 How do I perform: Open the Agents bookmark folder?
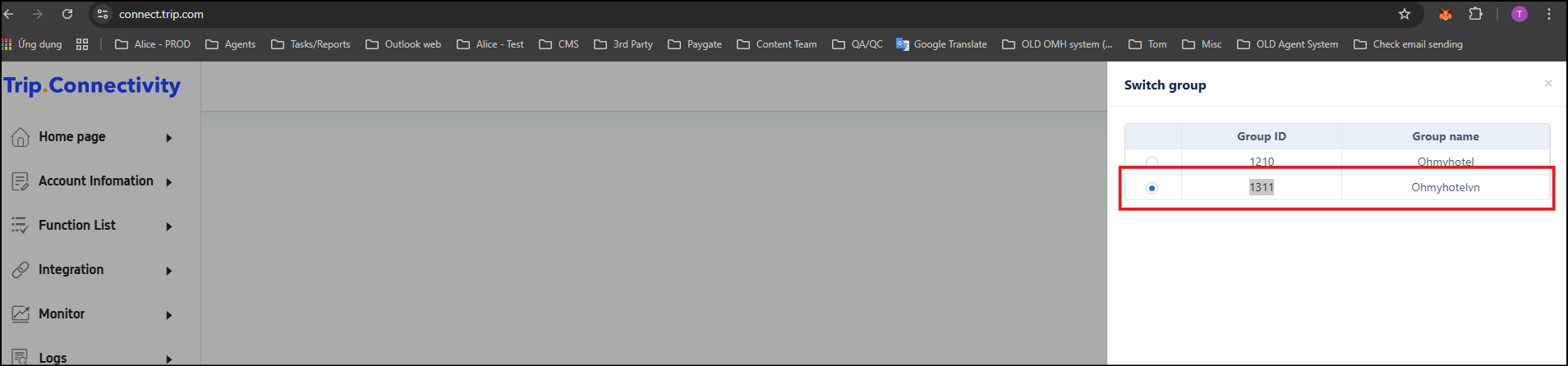(x=231, y=44)
